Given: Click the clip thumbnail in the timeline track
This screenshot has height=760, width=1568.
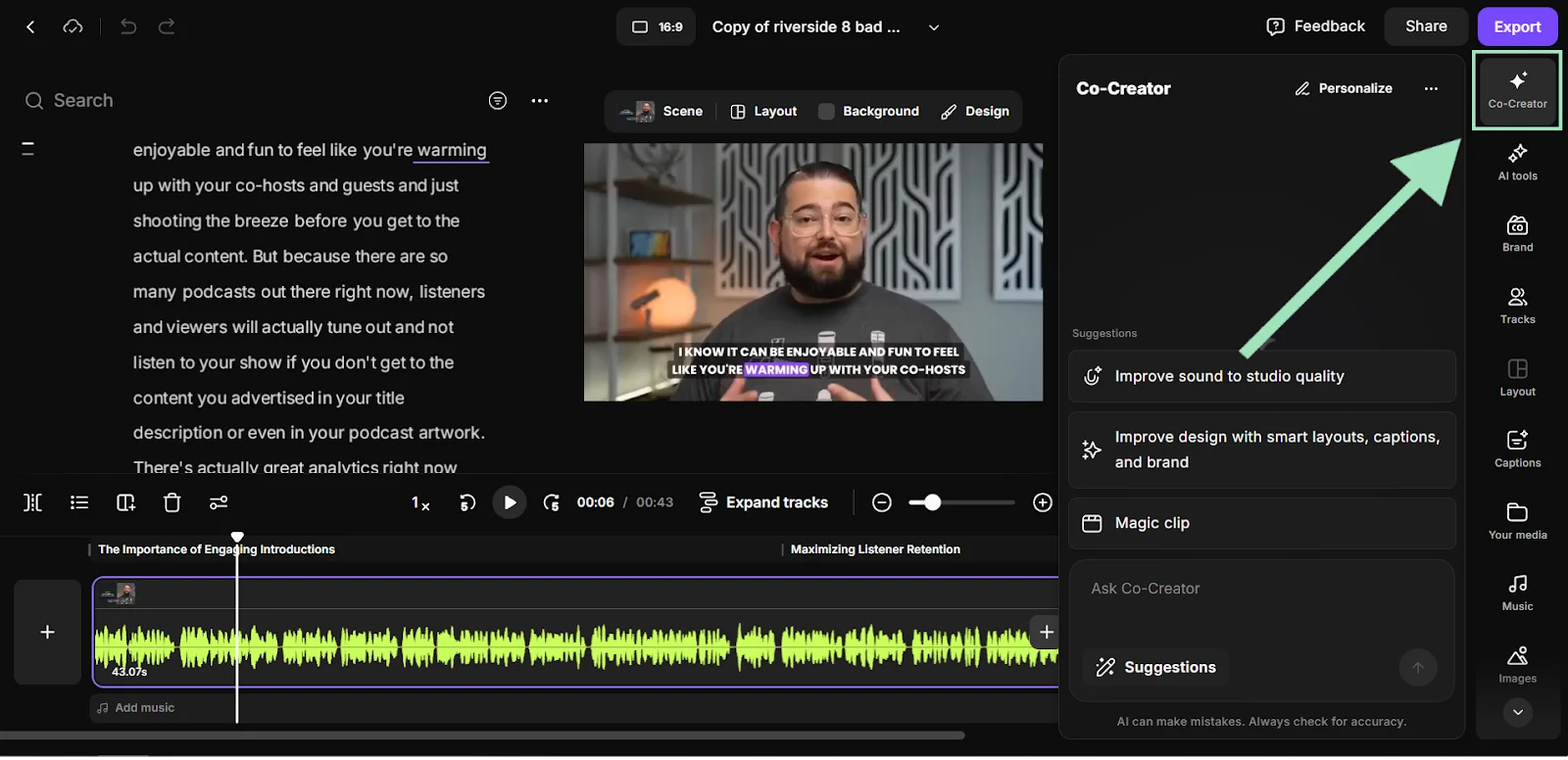Looking at the screenshot, I should coord(119,593).
